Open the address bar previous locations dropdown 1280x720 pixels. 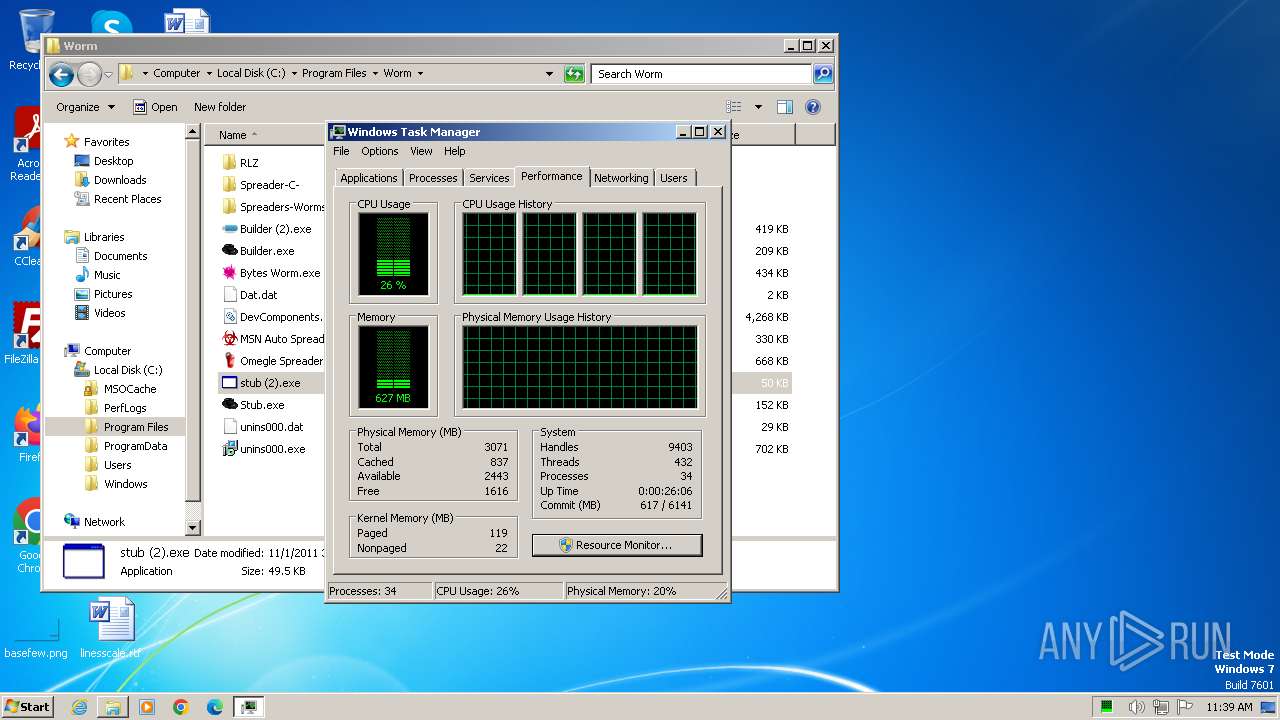pyautogui.click(x=549, y=74)
